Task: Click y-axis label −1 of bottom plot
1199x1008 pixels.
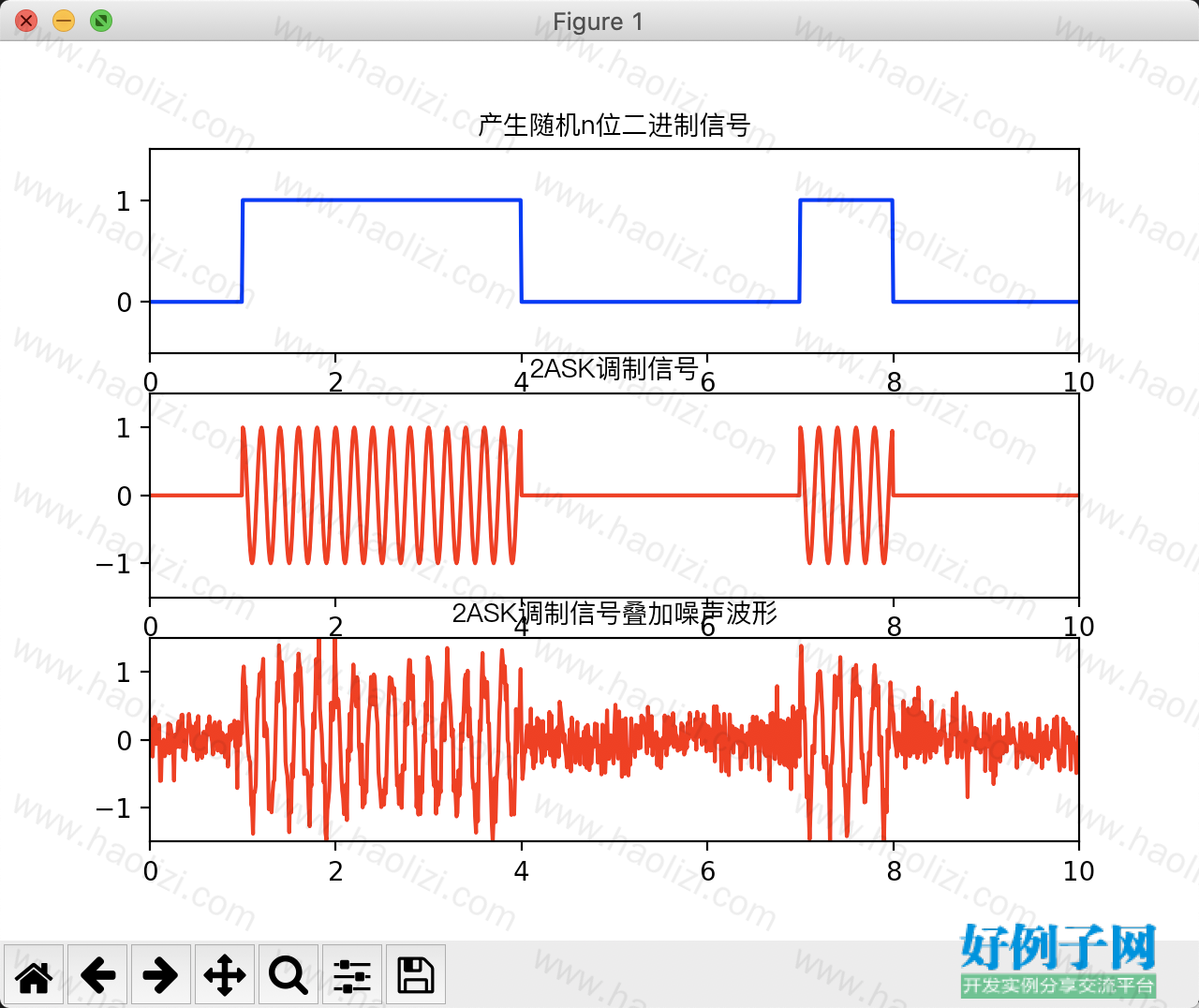Action: 113,808
